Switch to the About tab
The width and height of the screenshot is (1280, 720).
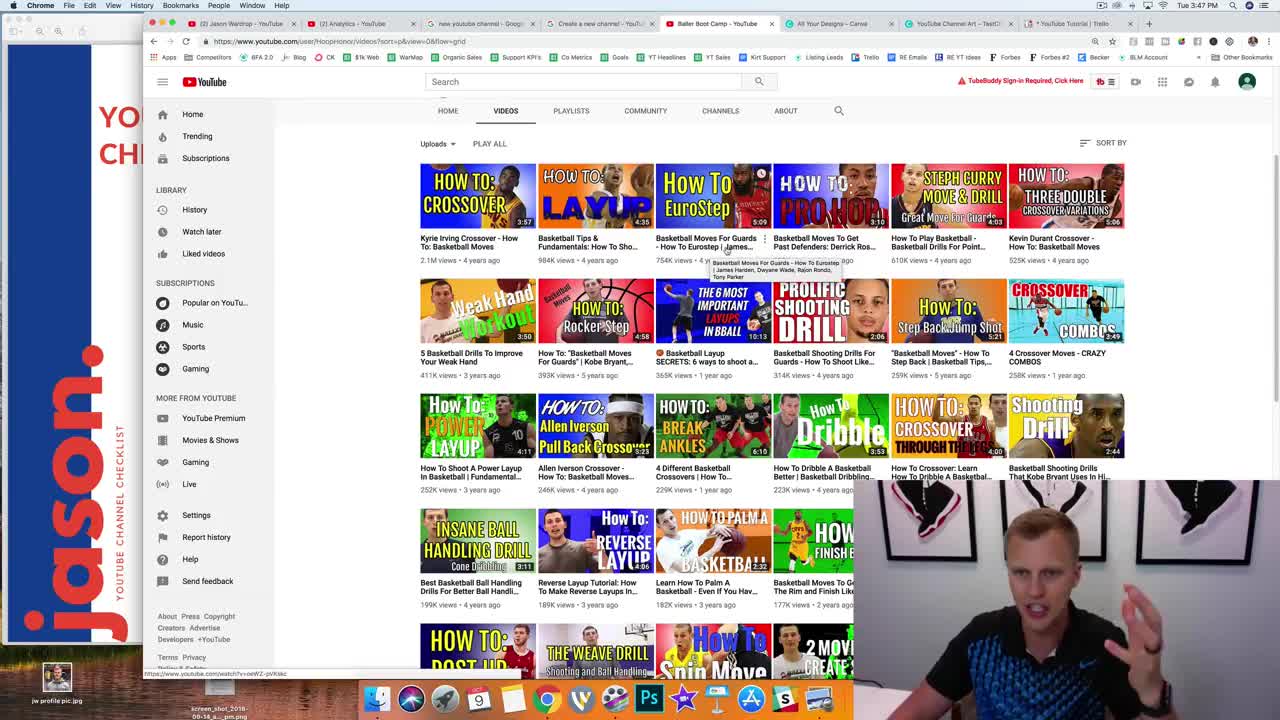point(786,111)
